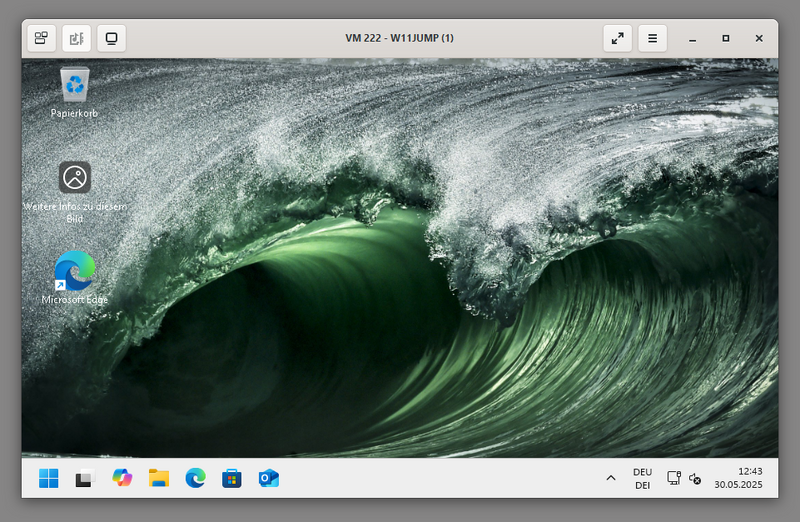
Task: Click the network status icon in the tray
Action: (x=674, y=478)
